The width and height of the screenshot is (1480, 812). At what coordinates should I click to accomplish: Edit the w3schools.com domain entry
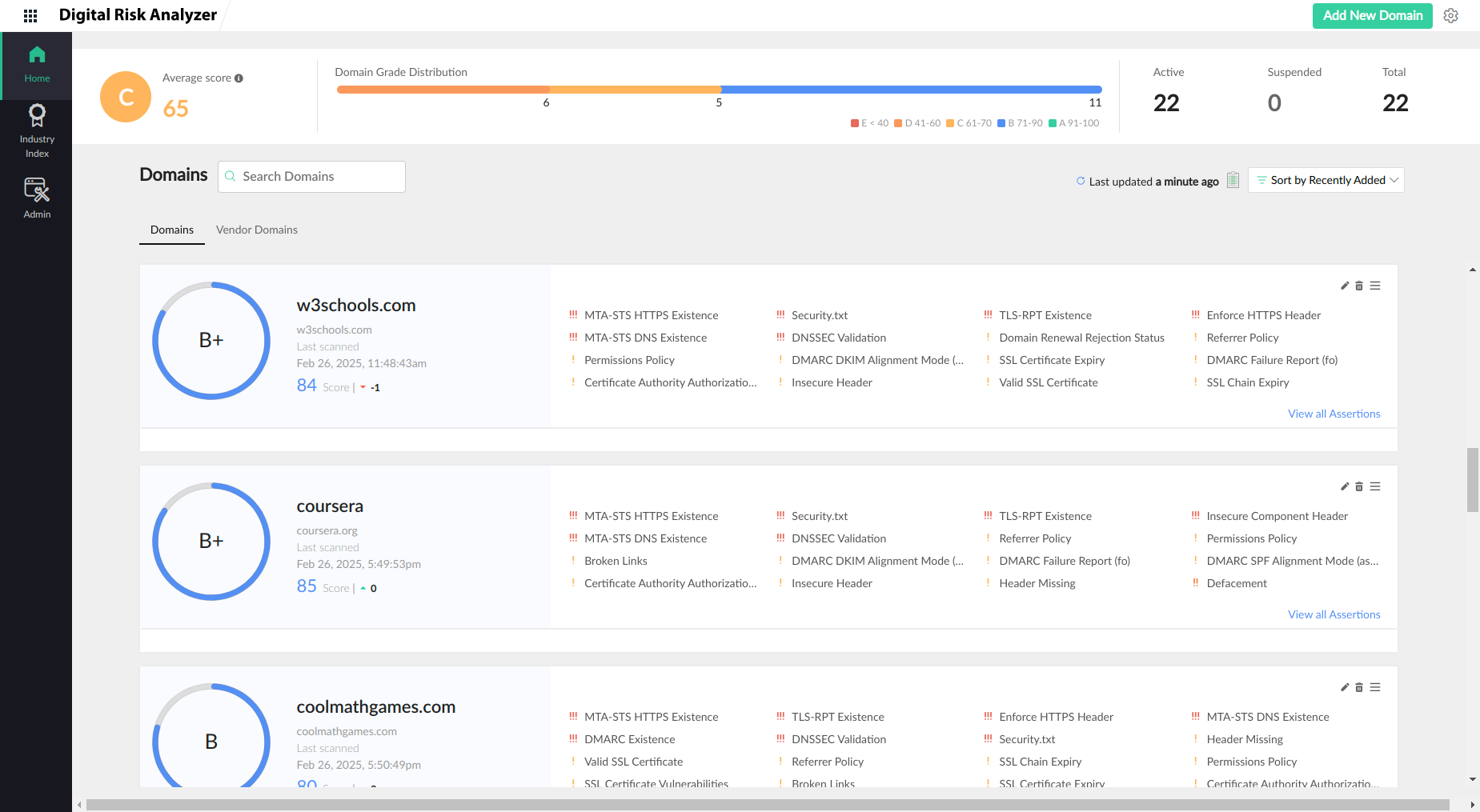(x=1344, y=285)
